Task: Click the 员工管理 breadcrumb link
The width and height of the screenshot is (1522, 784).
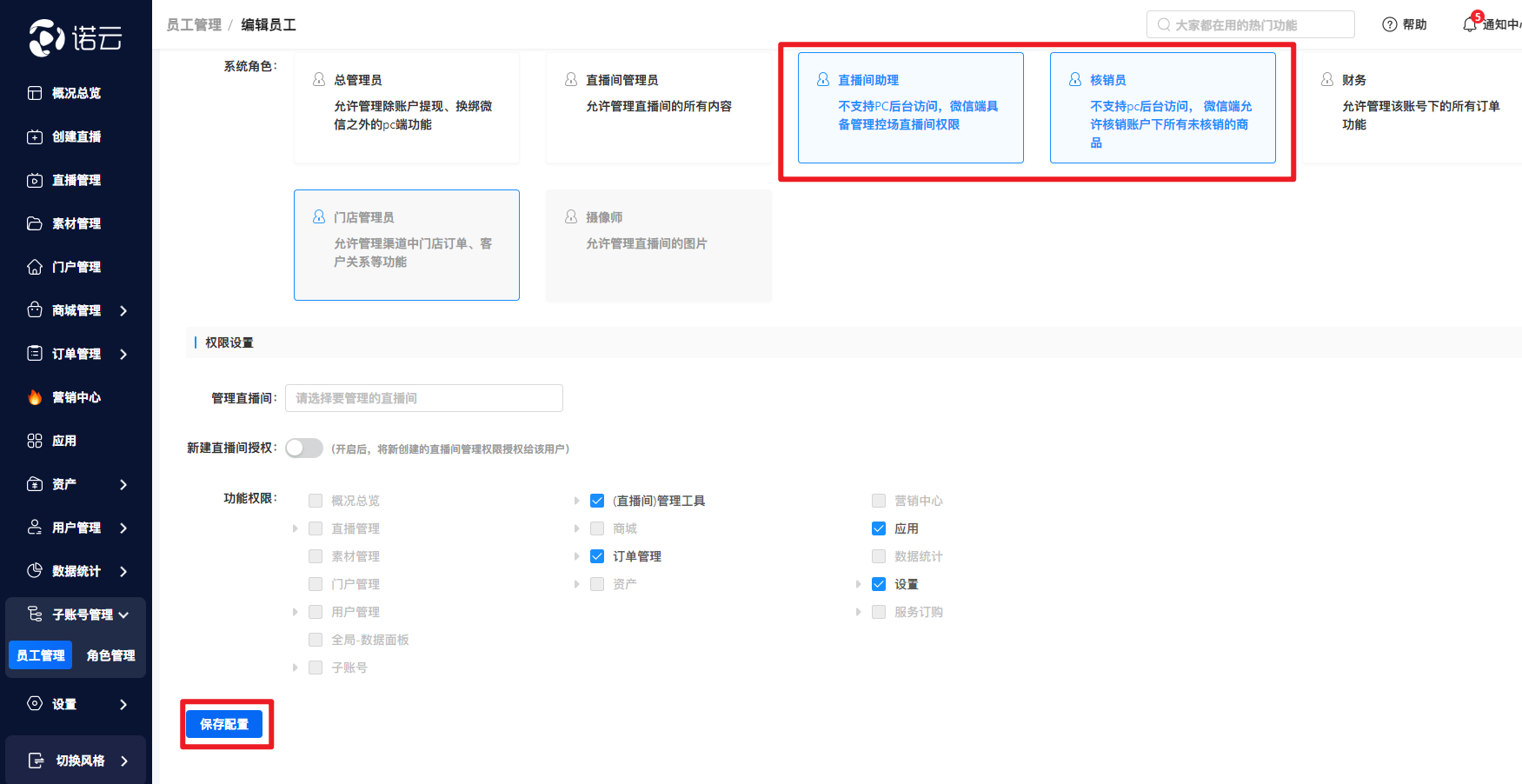Action: tap(194, 25)
